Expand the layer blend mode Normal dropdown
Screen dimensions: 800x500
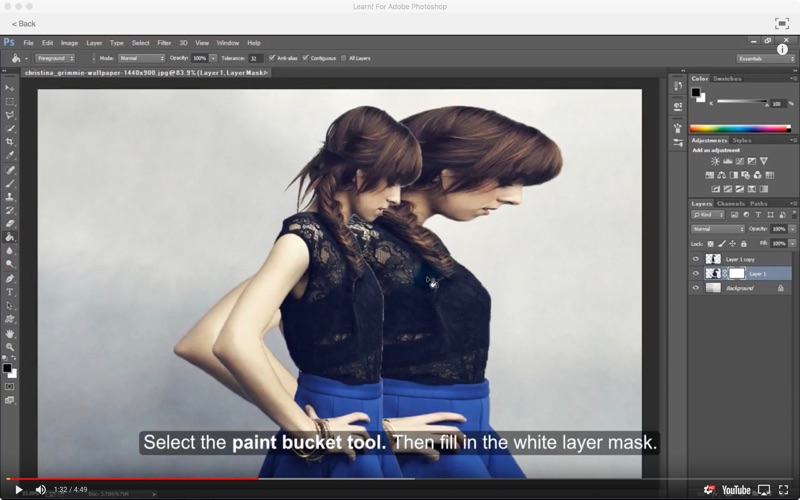point(717,229)
